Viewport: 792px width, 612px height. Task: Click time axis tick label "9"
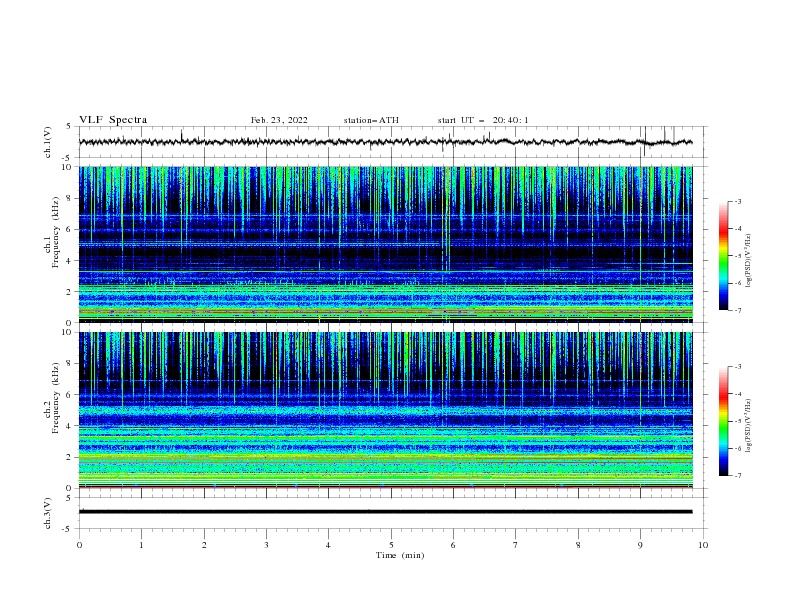tap(640, 545)
